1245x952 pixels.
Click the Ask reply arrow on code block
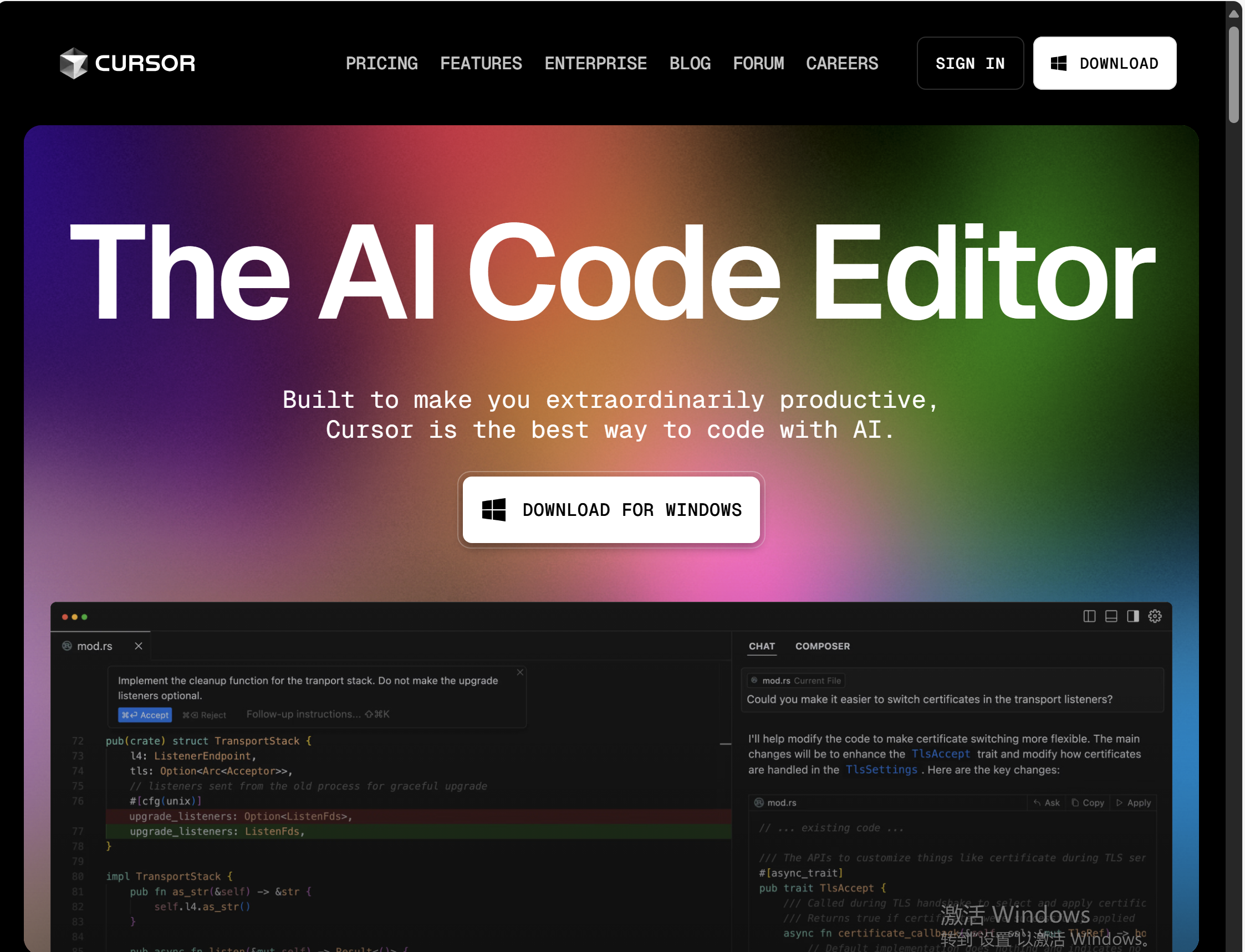coord(1037,802)
